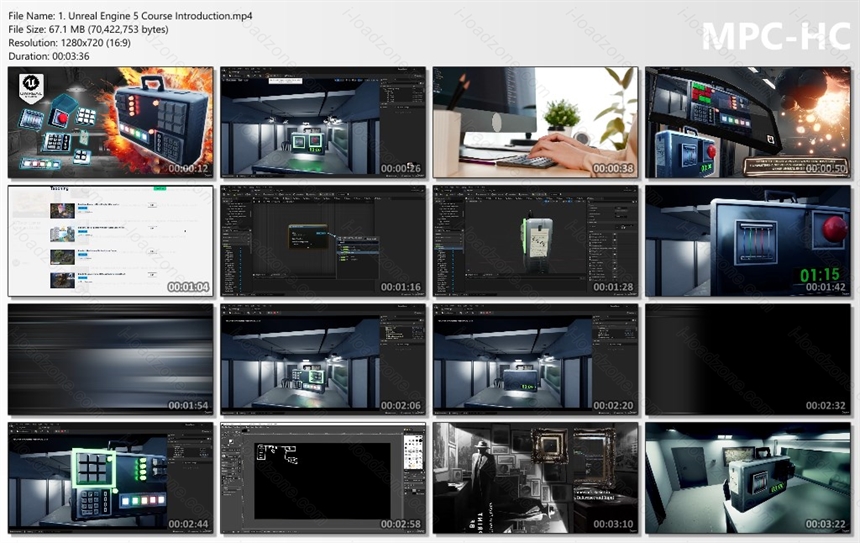Click the File Name text line

pos(130,16)
